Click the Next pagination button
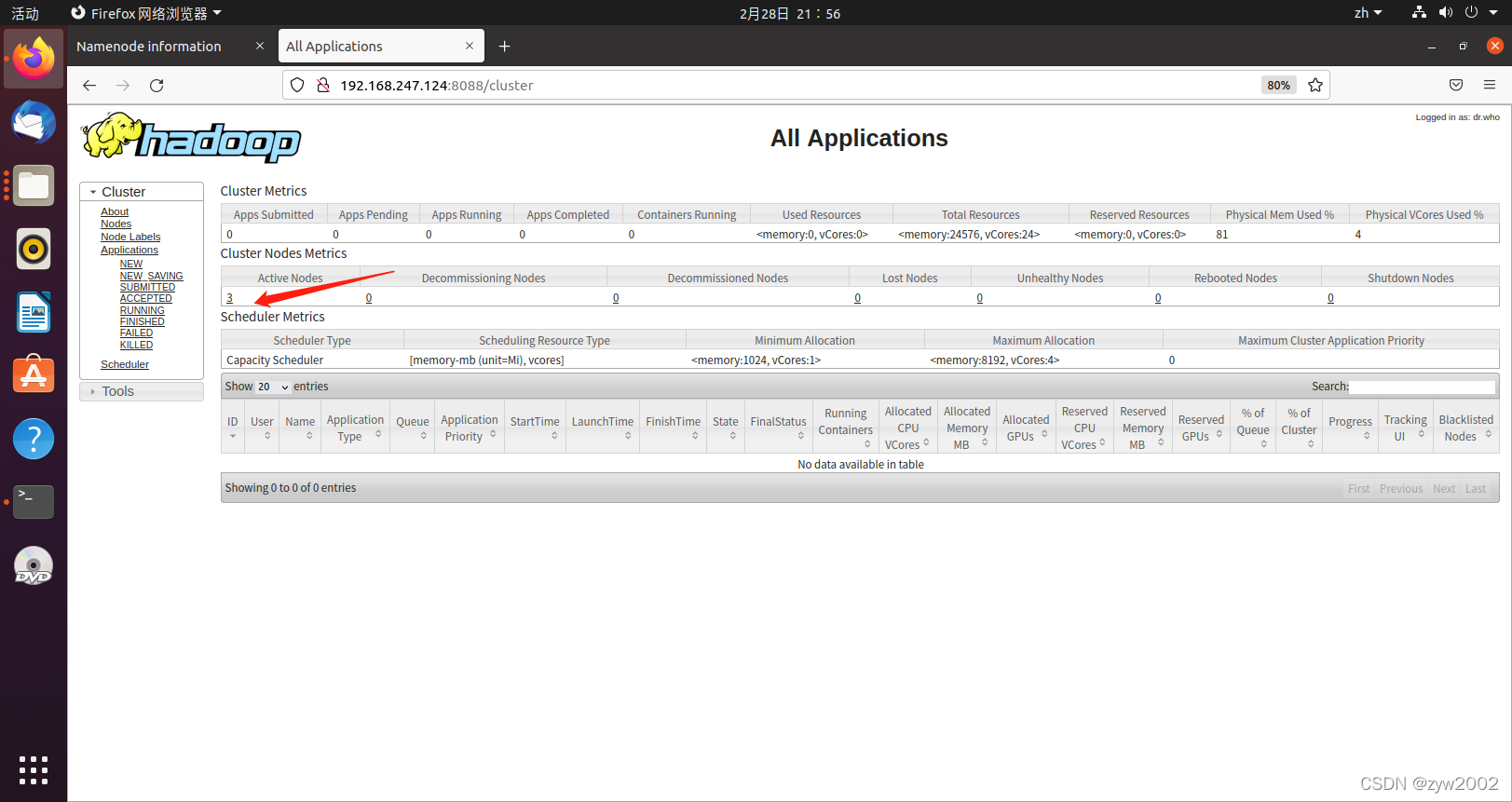 pos(1444,488)
